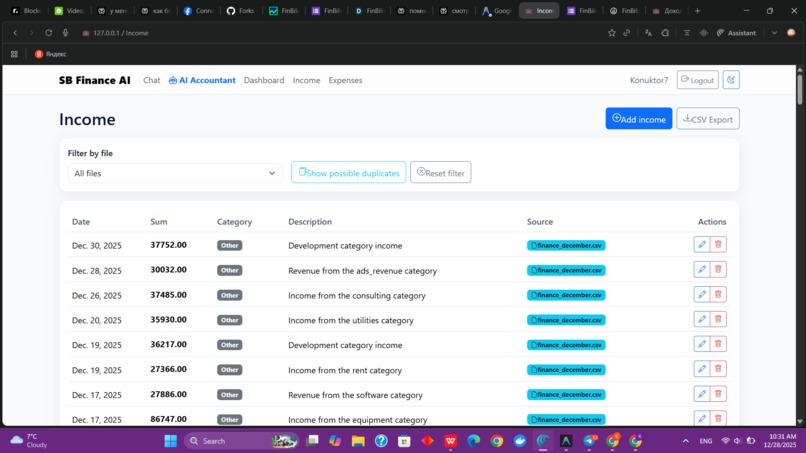The height and width of the screenshot is (453, 806).
Task: Switch to the Forks GitHub tab
Action: click(241, 10)
